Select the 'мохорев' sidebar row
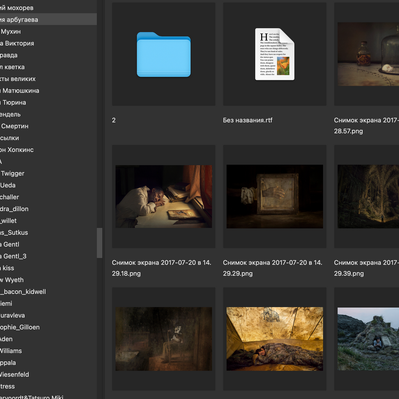Image resolution: width=399 pixels, height=399 pixels. point(48,8)
